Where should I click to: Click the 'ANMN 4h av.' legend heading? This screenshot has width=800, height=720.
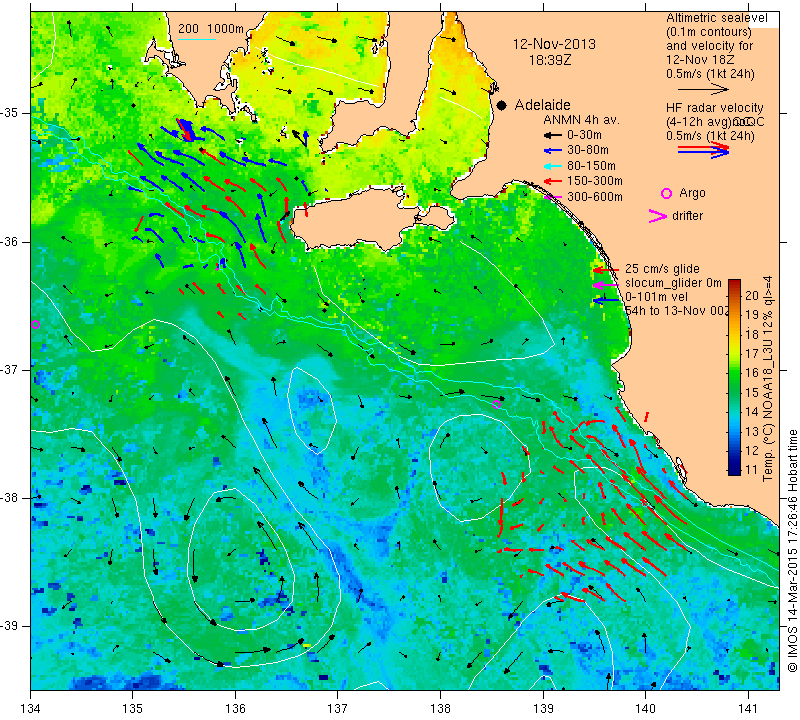(x=581, y=120)
